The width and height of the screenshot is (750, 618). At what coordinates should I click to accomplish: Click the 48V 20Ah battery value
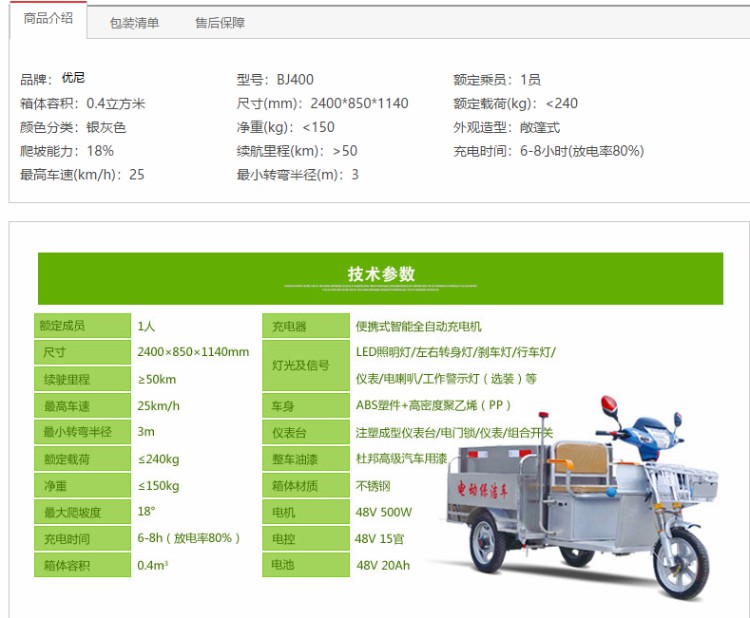click(384, 565)
